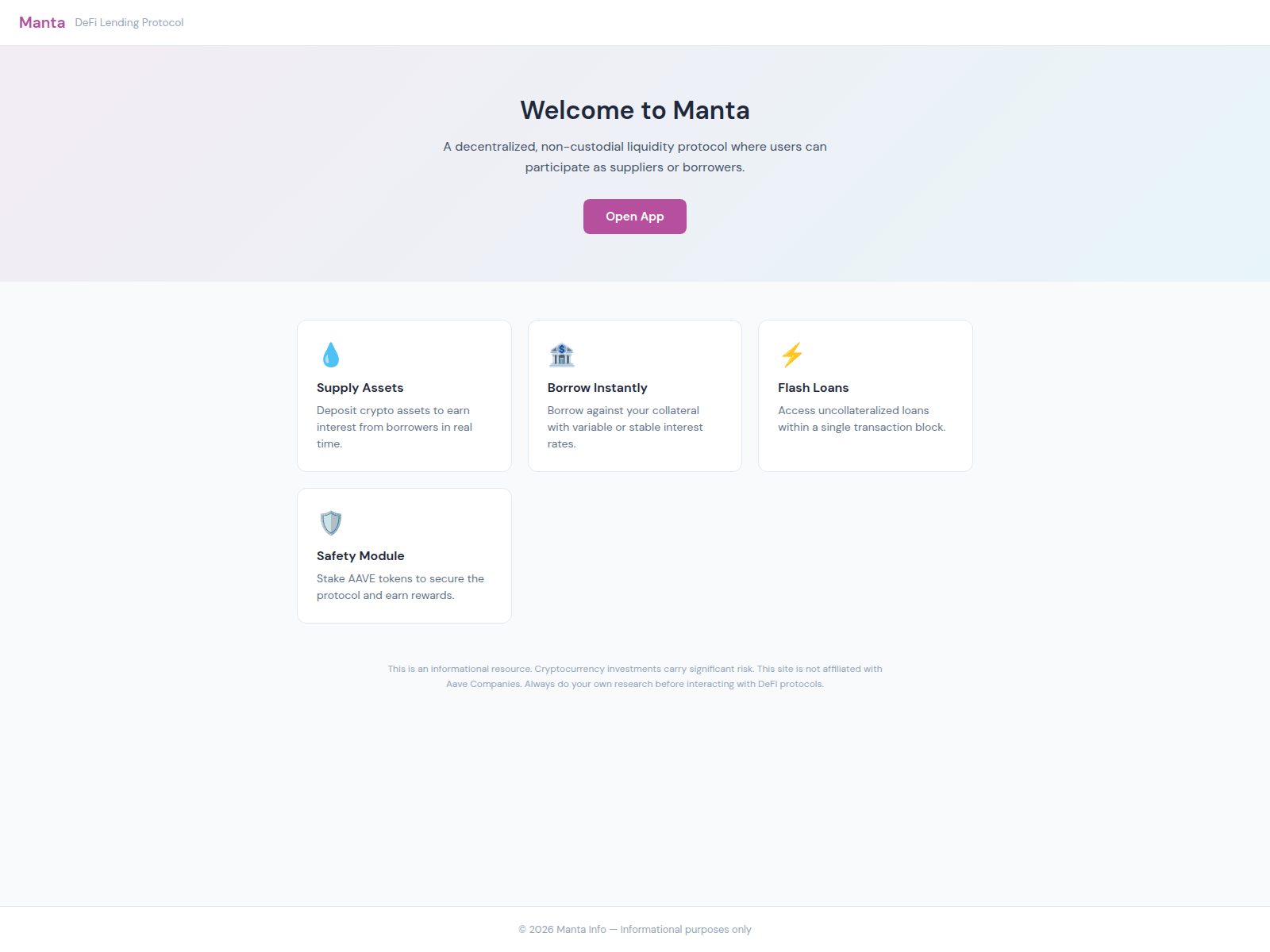Click the 'Borrow against your collateral' description
The height and width of the screenshot is (952, 1270).
tap(625, 427)
